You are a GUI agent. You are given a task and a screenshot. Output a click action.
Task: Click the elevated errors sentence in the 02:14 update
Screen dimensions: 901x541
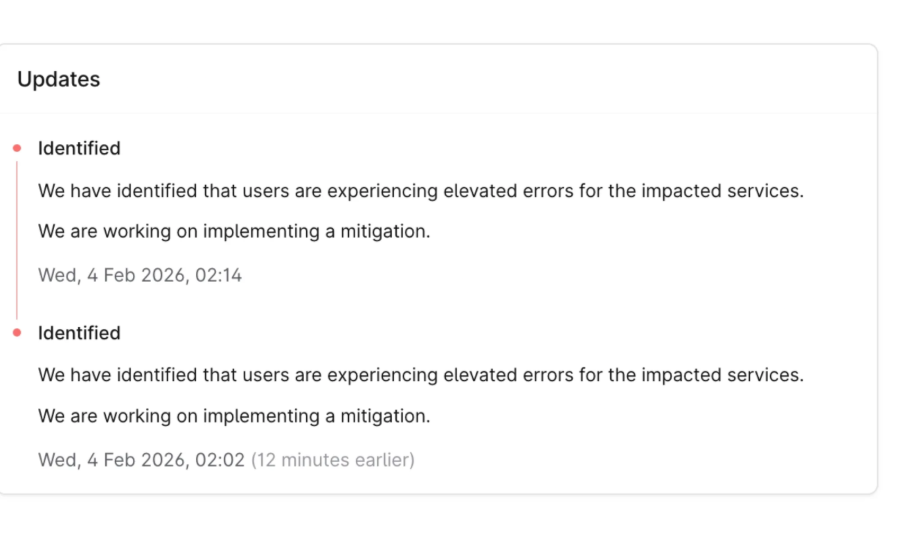click(x=420, y=190)
